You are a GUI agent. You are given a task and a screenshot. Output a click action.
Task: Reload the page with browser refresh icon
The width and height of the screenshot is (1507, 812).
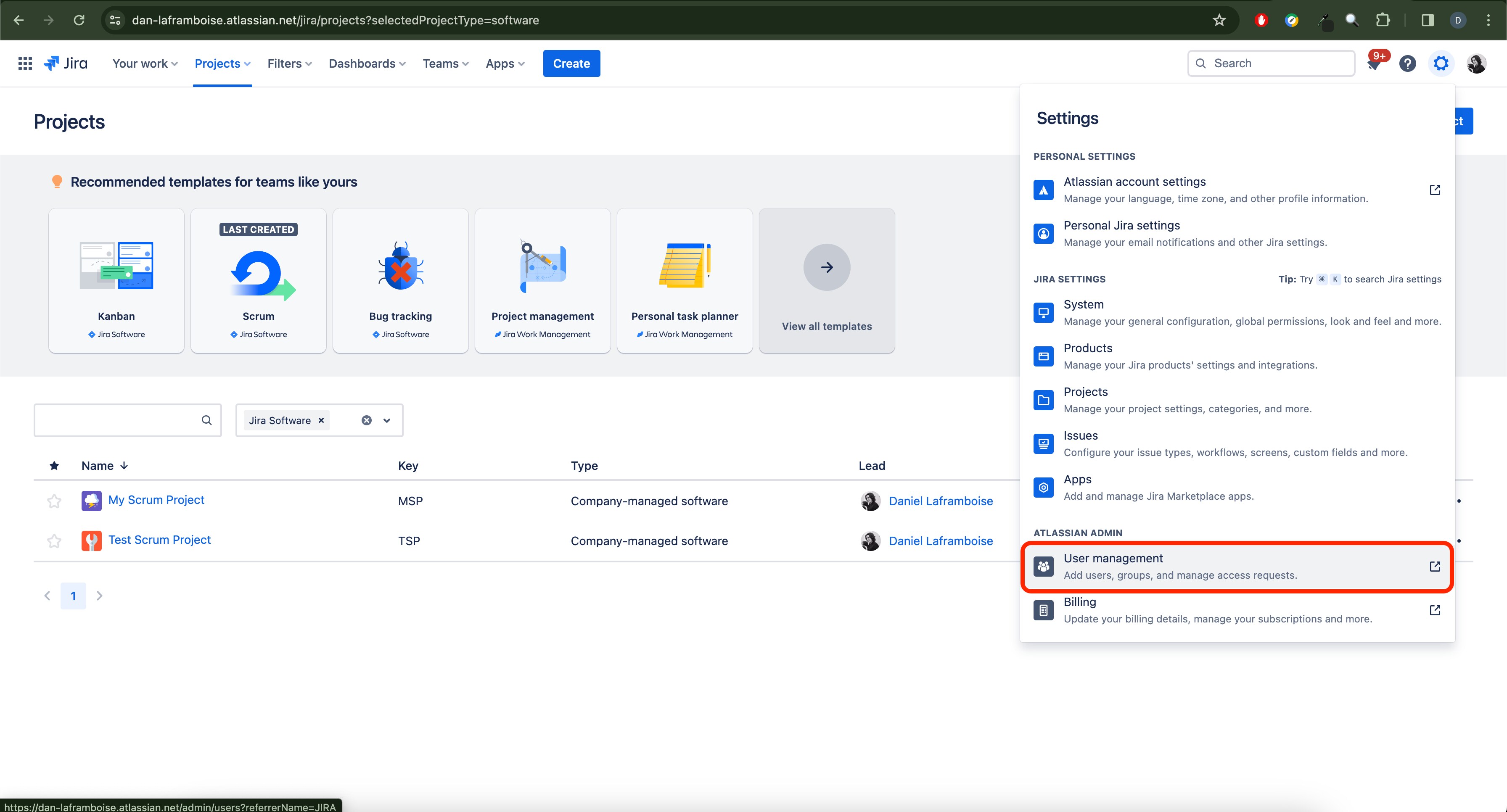pyautogui.click(x=79, y=21)
